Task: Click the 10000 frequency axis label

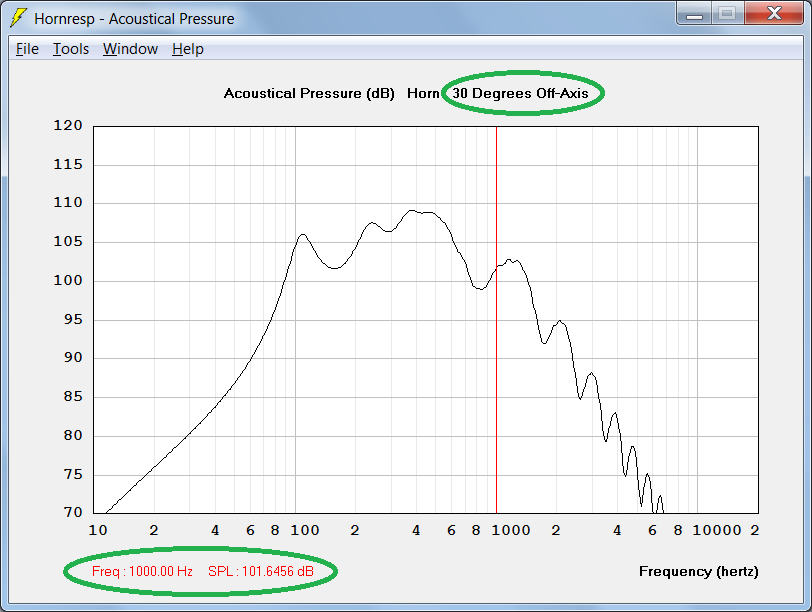Action: tap(717, 530)
